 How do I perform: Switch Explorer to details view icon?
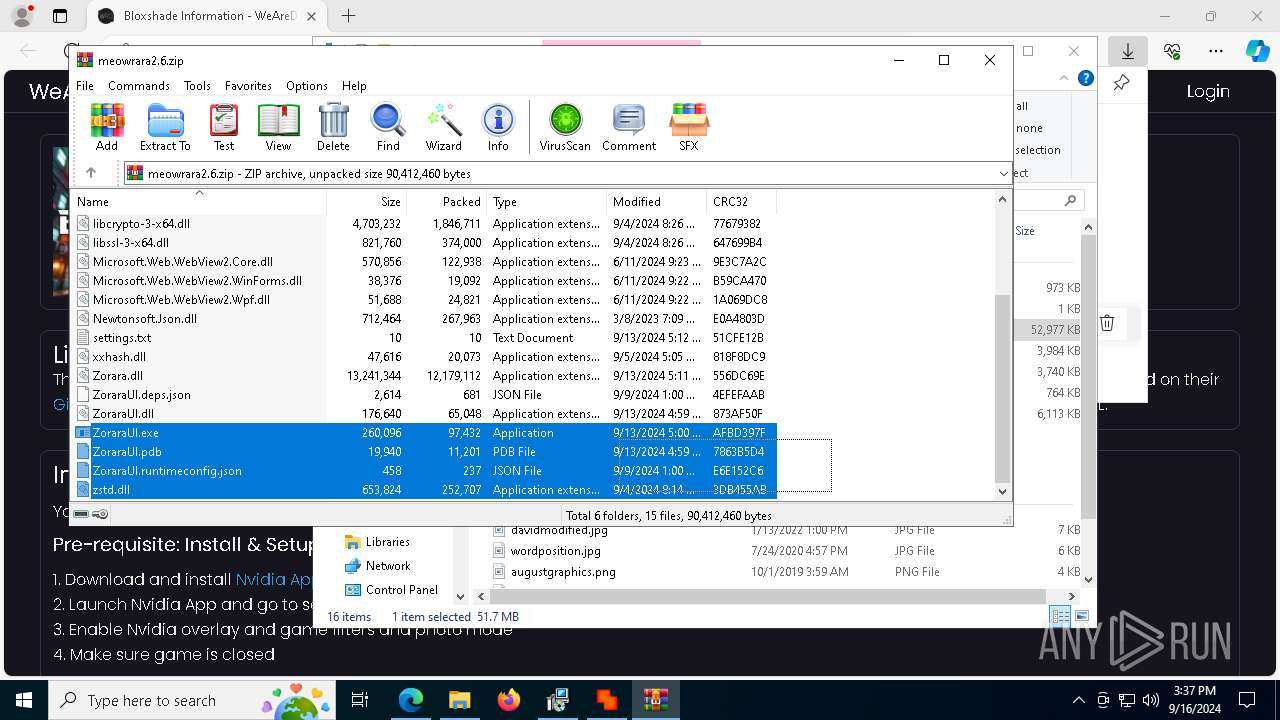(1060, 617)
